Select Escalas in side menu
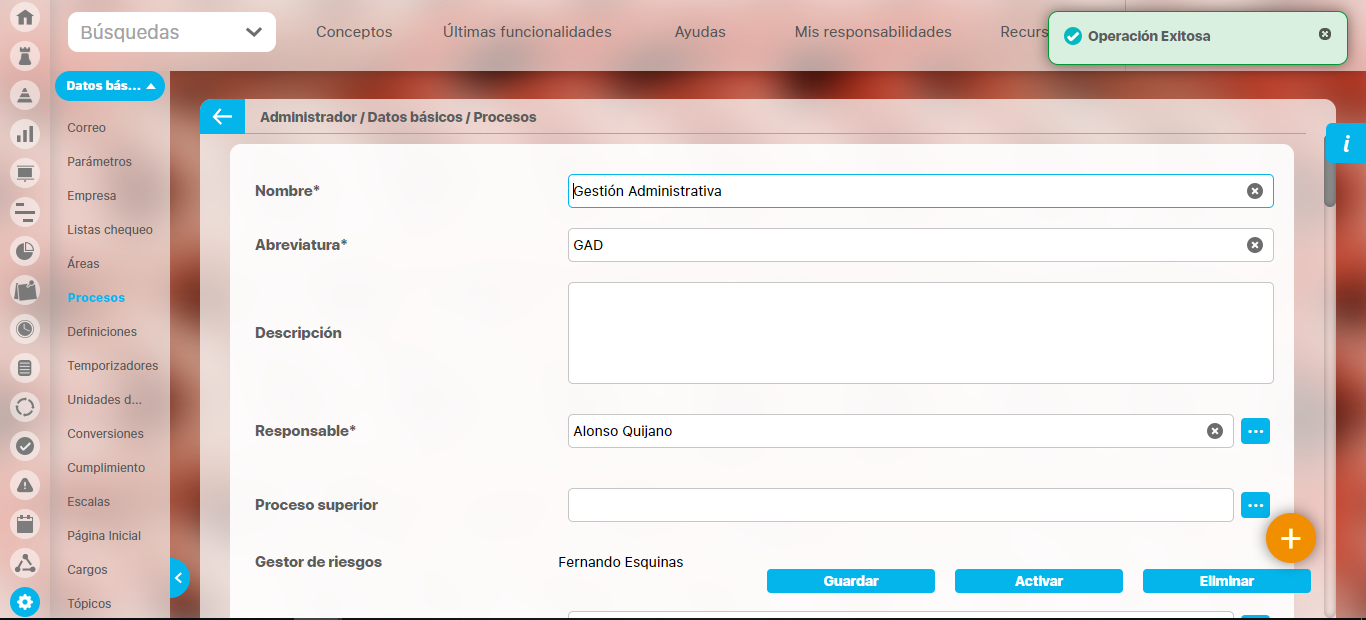 [x=89, y=502]
